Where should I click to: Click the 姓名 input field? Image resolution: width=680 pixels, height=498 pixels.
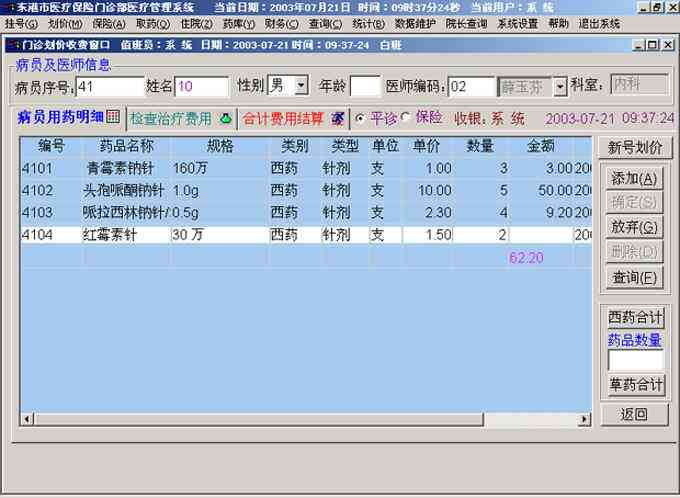pos(201,86)
